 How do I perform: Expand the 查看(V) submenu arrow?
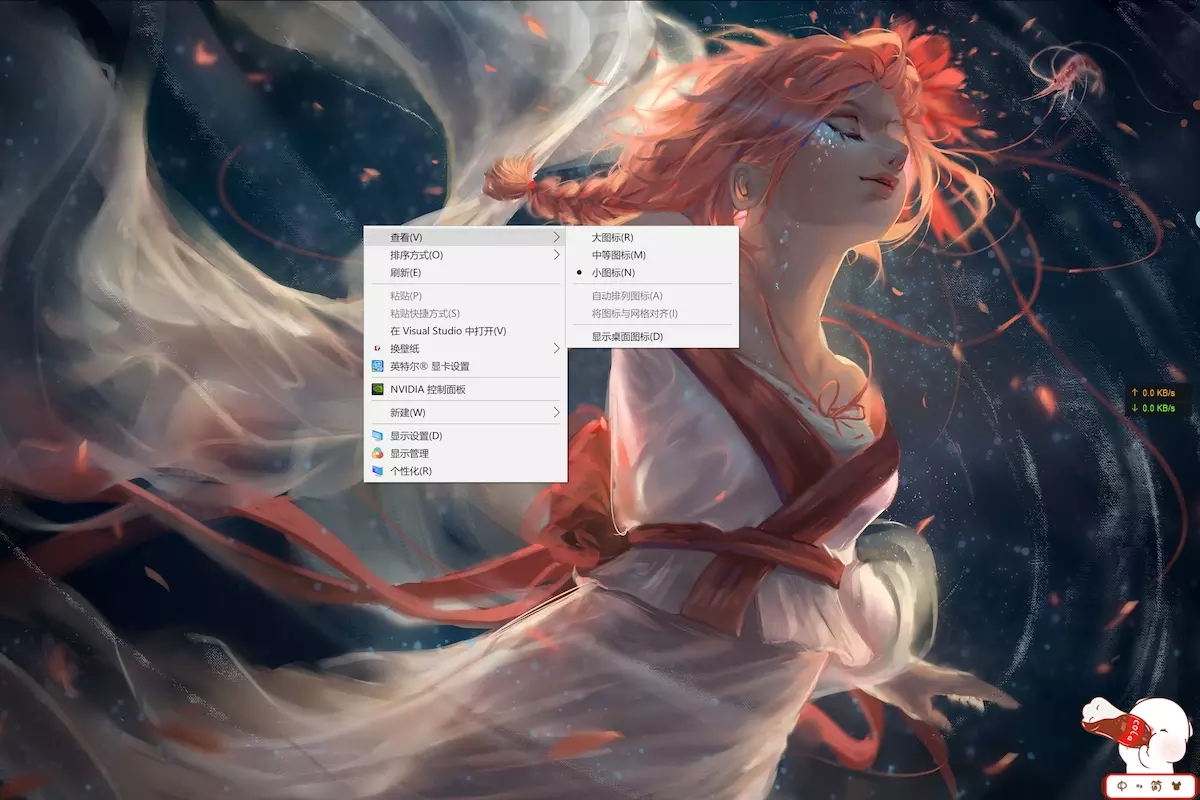(557, 237)
